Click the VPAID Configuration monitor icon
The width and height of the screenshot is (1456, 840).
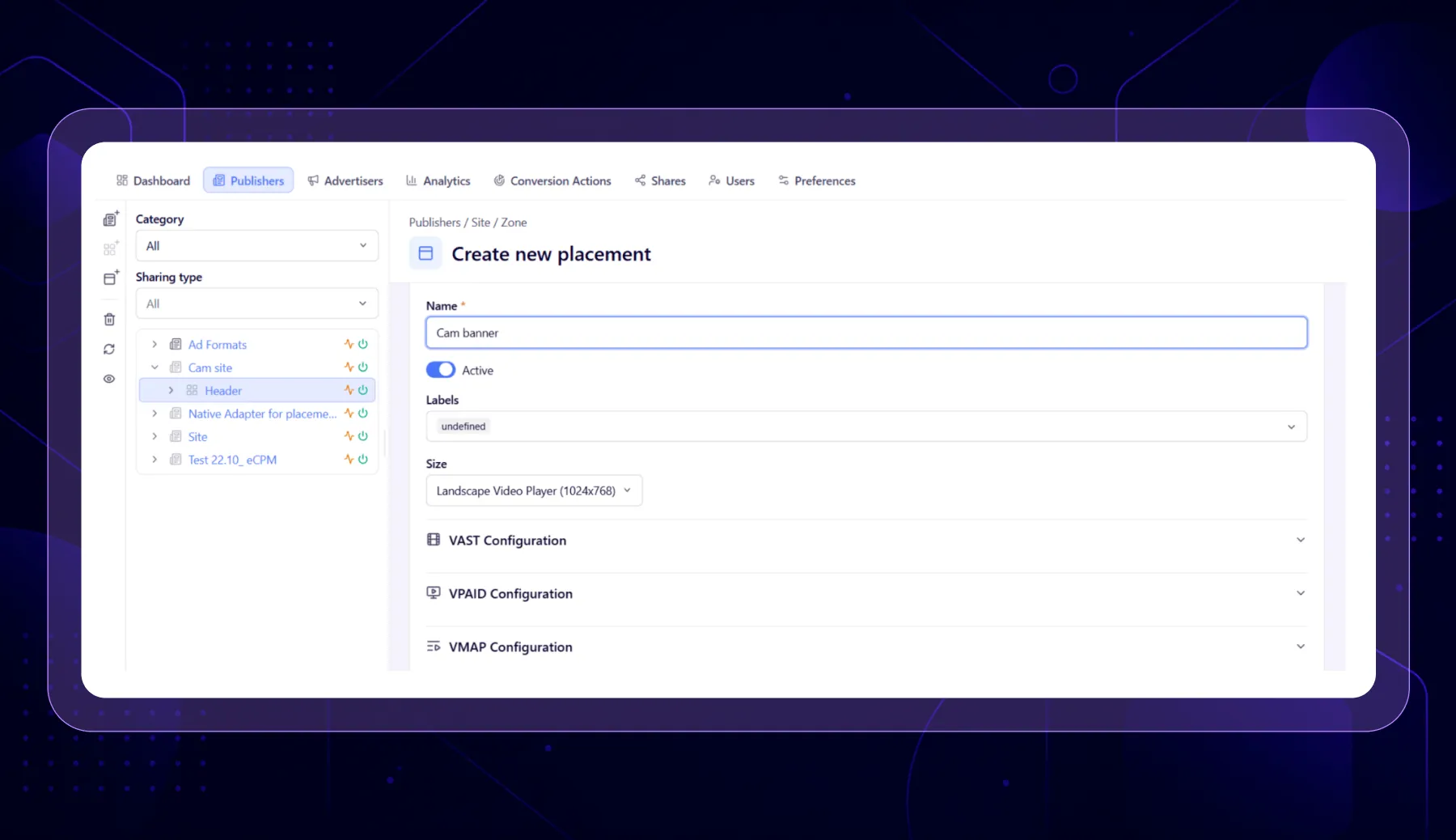point(434,593)
